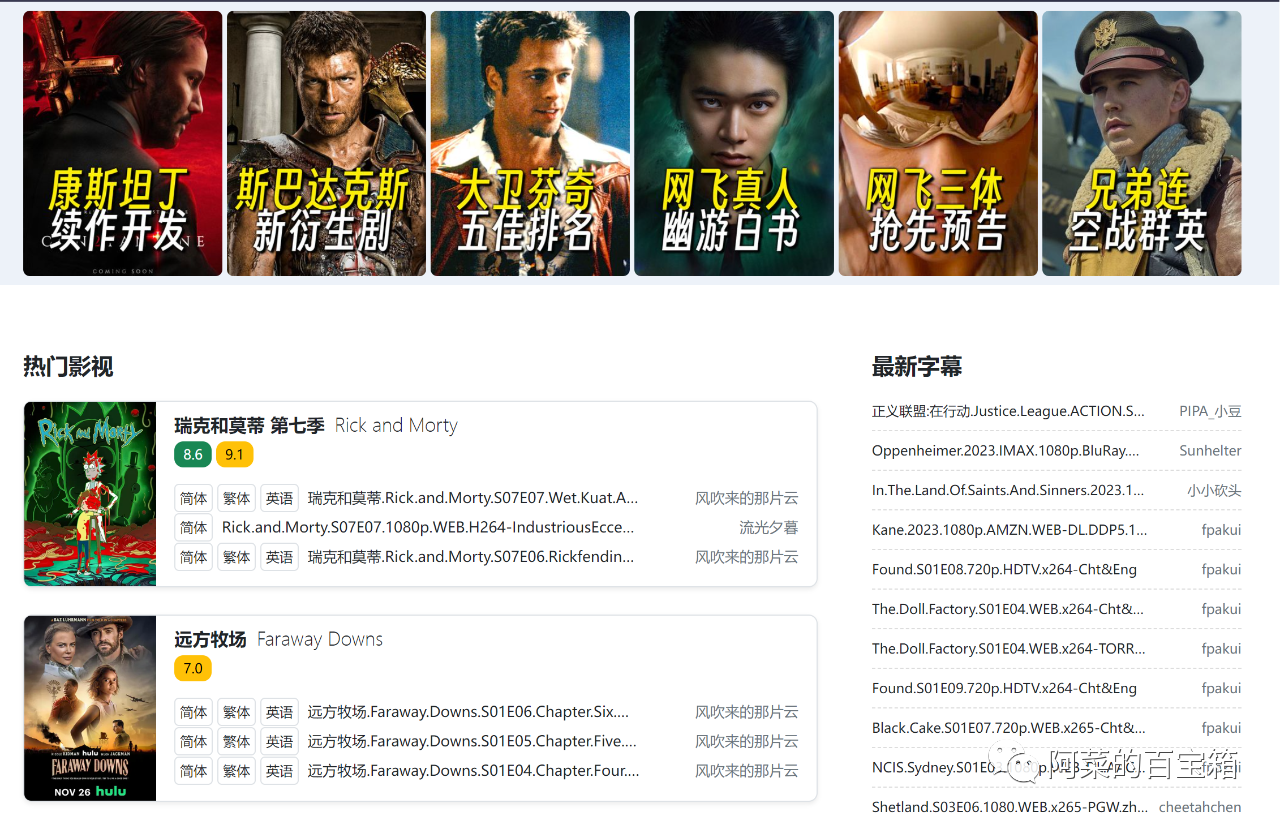Click the Faraway Downs poster image
The width and height of the screenshot is (1280, 821).
click(x=90, y=708)
